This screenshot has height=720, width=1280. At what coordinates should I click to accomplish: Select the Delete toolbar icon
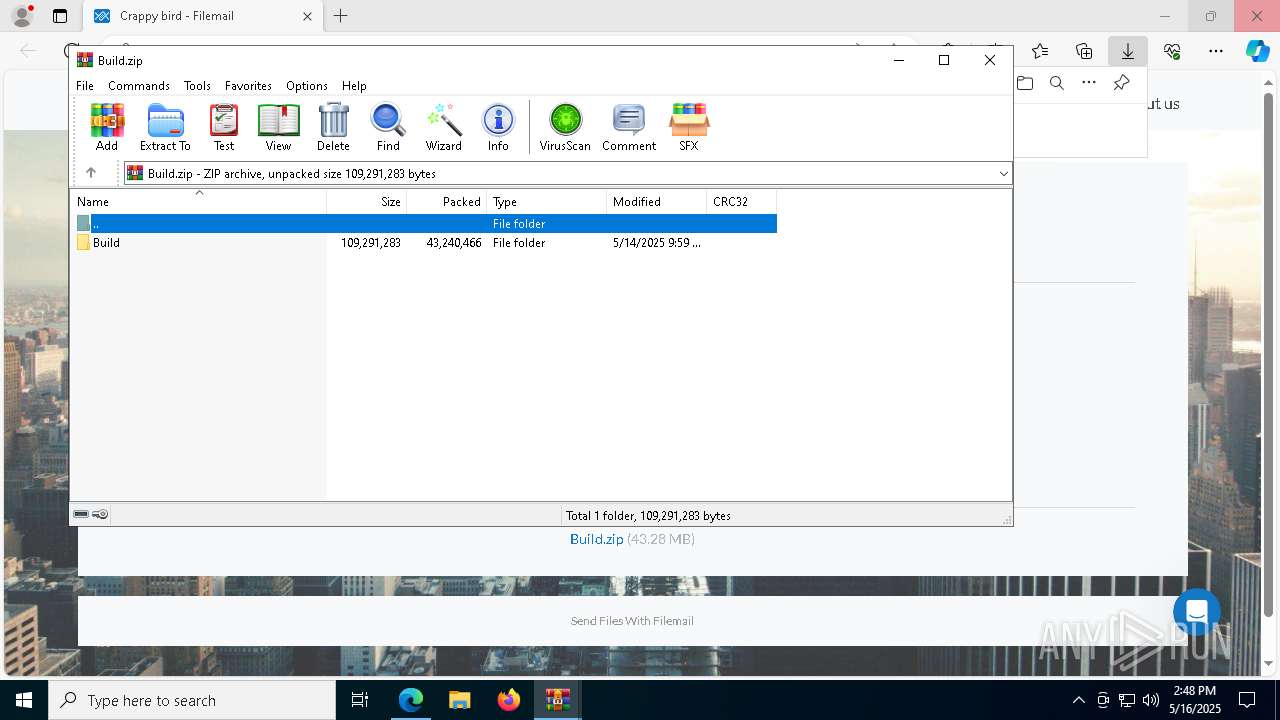333,127
